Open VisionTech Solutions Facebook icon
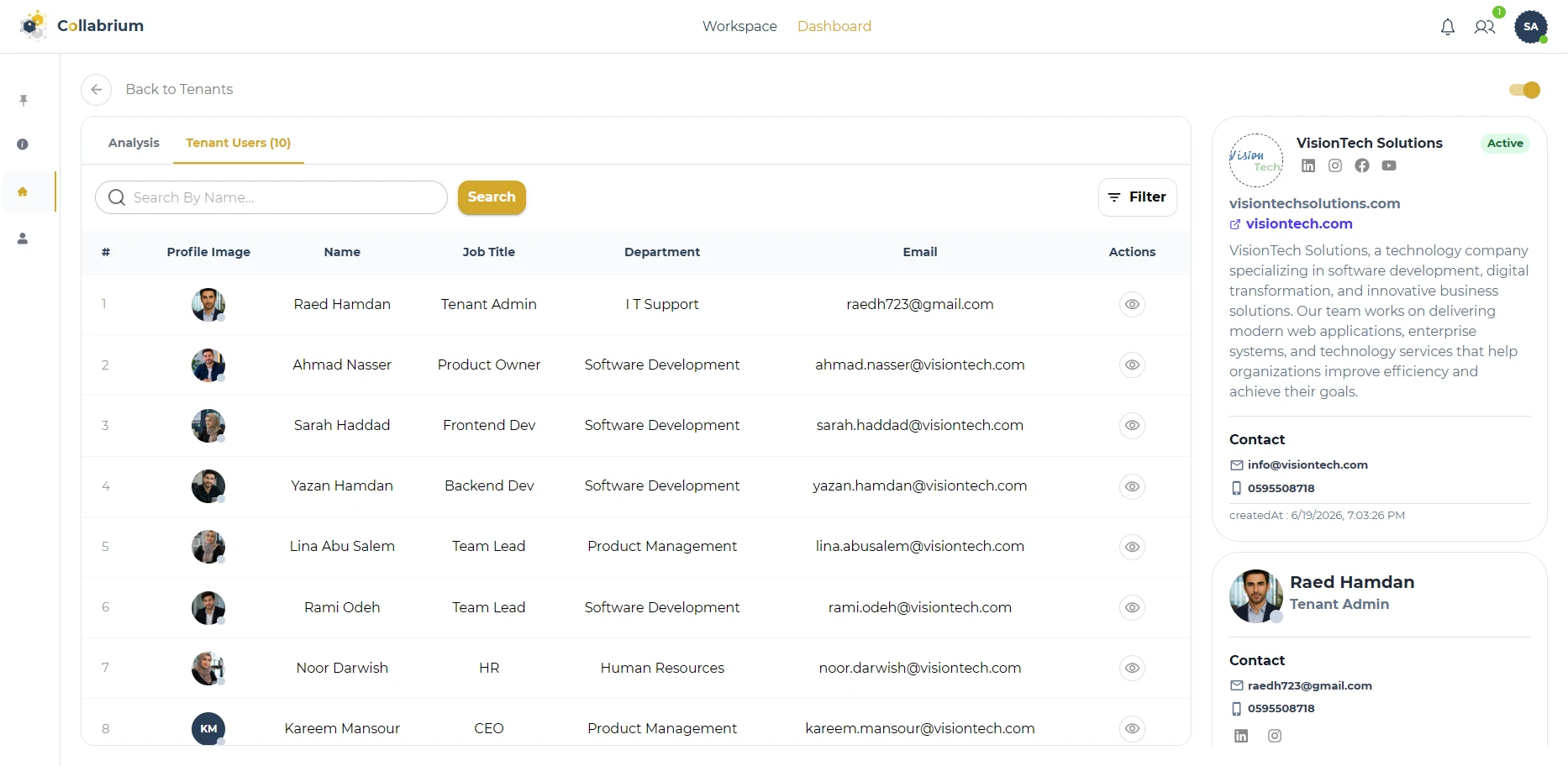The width and height of the screenshot is (1568, 766). coord(1362,165)
